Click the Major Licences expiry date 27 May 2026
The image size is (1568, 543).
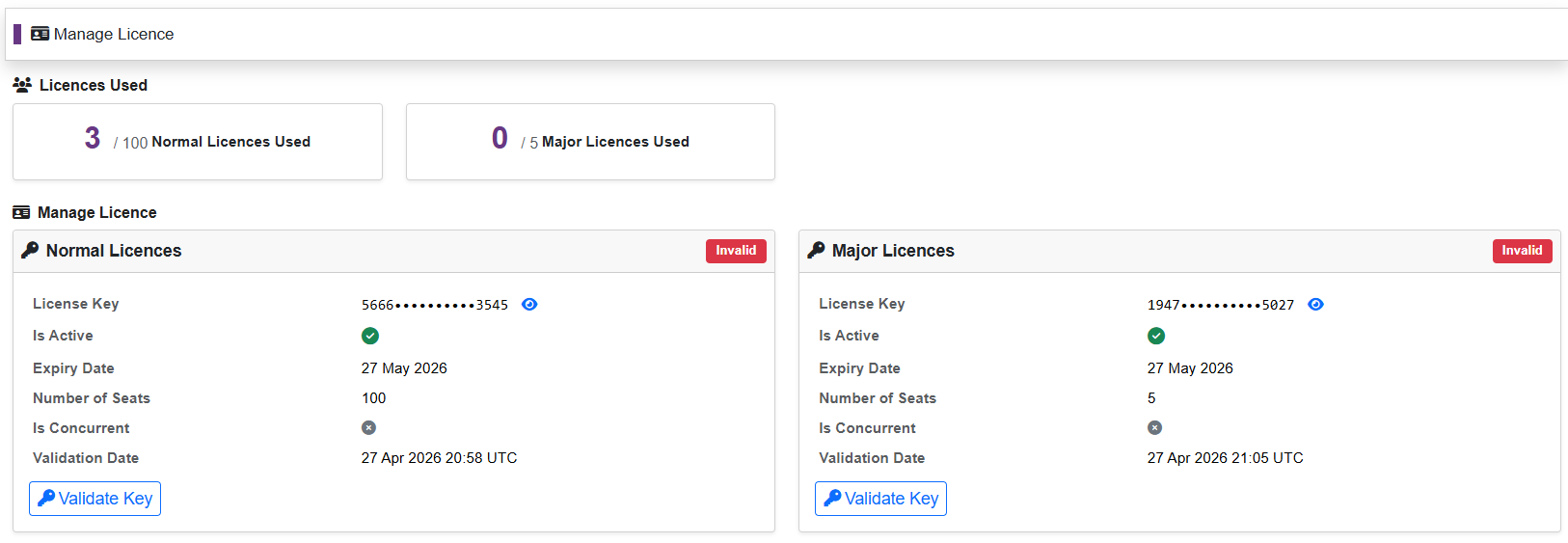click(1190, 368)
